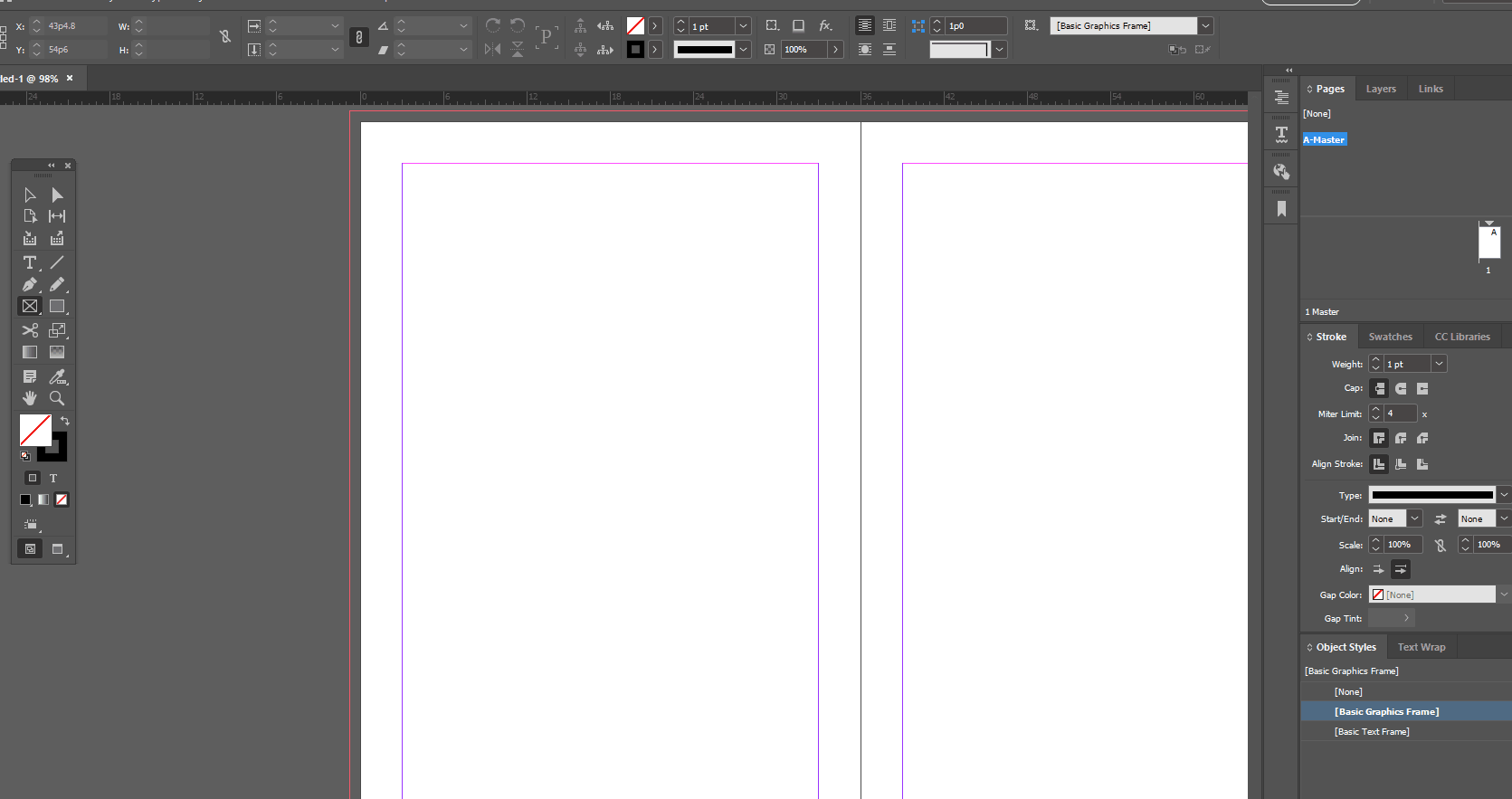Select the Hand tool
1512x799 pixels.
point(30,398)
